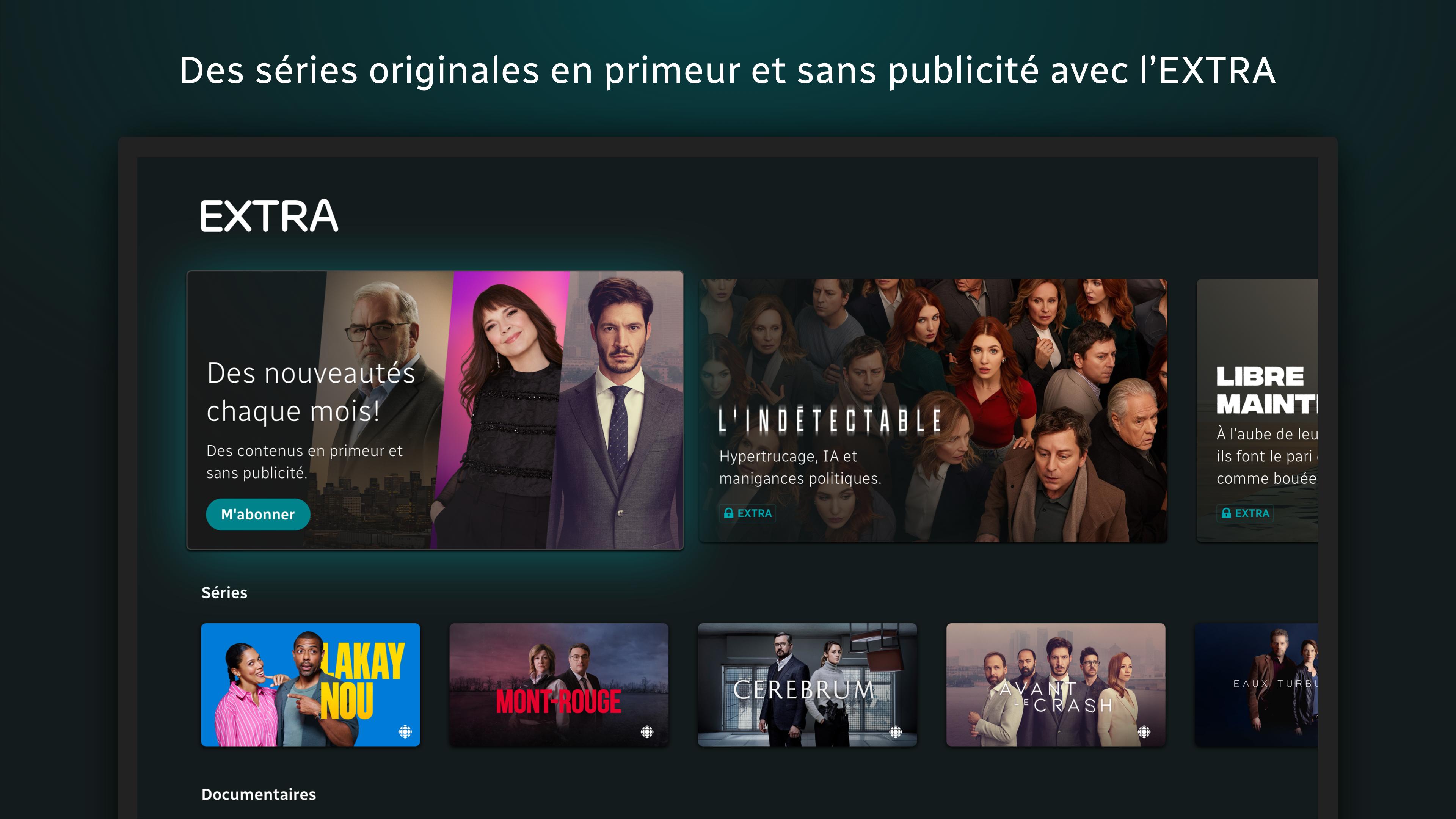This screenshot has width=1456, height=819.
Task: Click the Radio-Canada logo on Cerebrum
Action: 896,732
